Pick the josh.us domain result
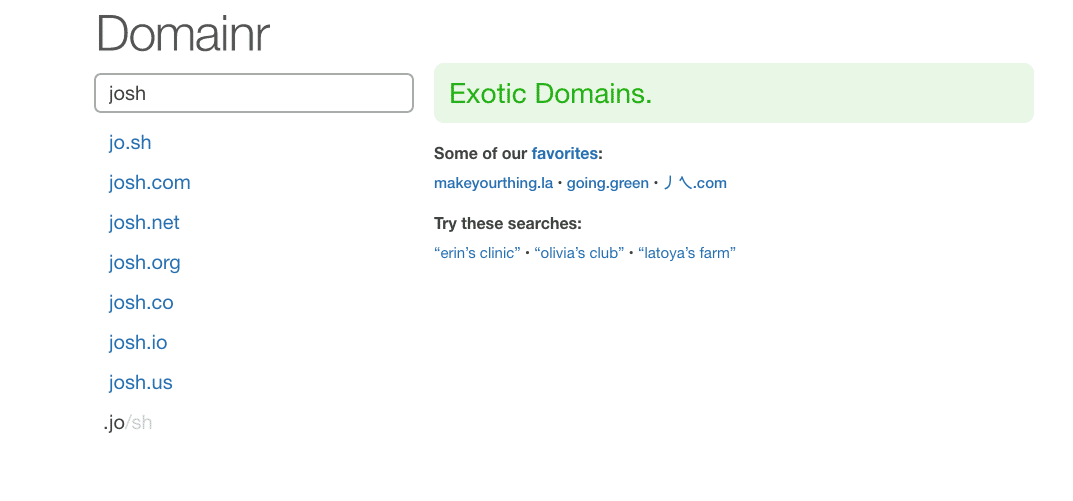 point(140,383)
